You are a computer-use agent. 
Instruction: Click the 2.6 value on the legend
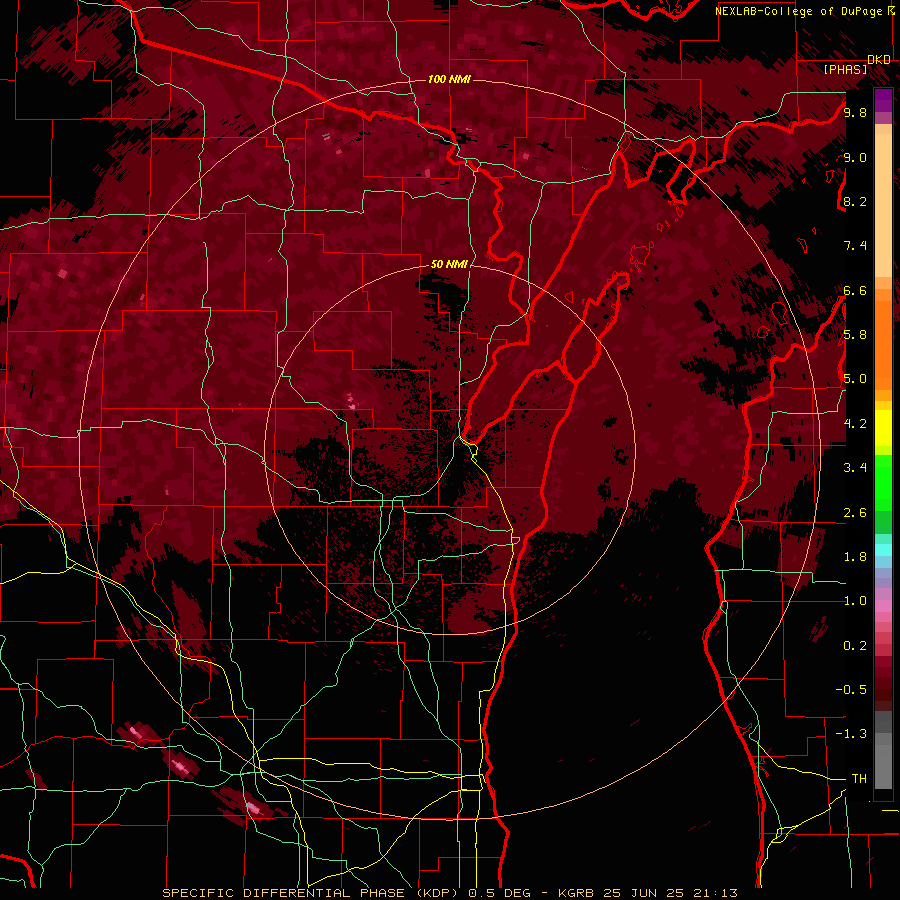click(855, 513)
